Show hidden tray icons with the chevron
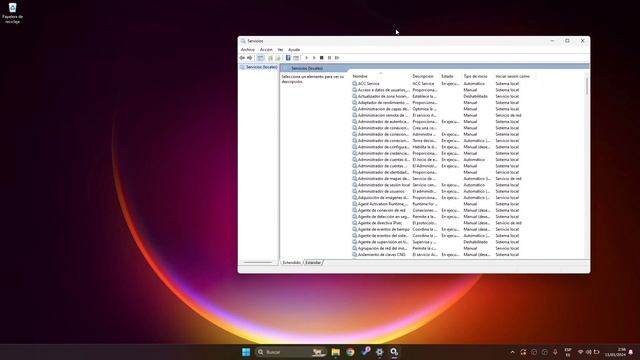 point(513,352)
